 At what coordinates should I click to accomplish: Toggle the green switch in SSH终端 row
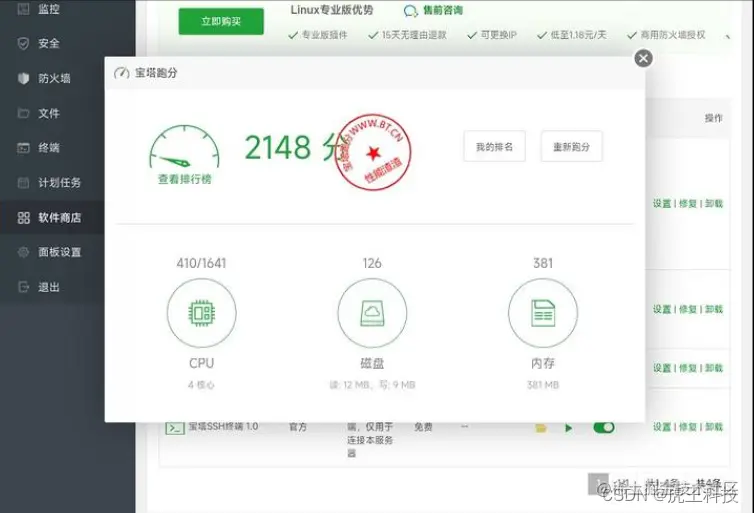[603, 427]
